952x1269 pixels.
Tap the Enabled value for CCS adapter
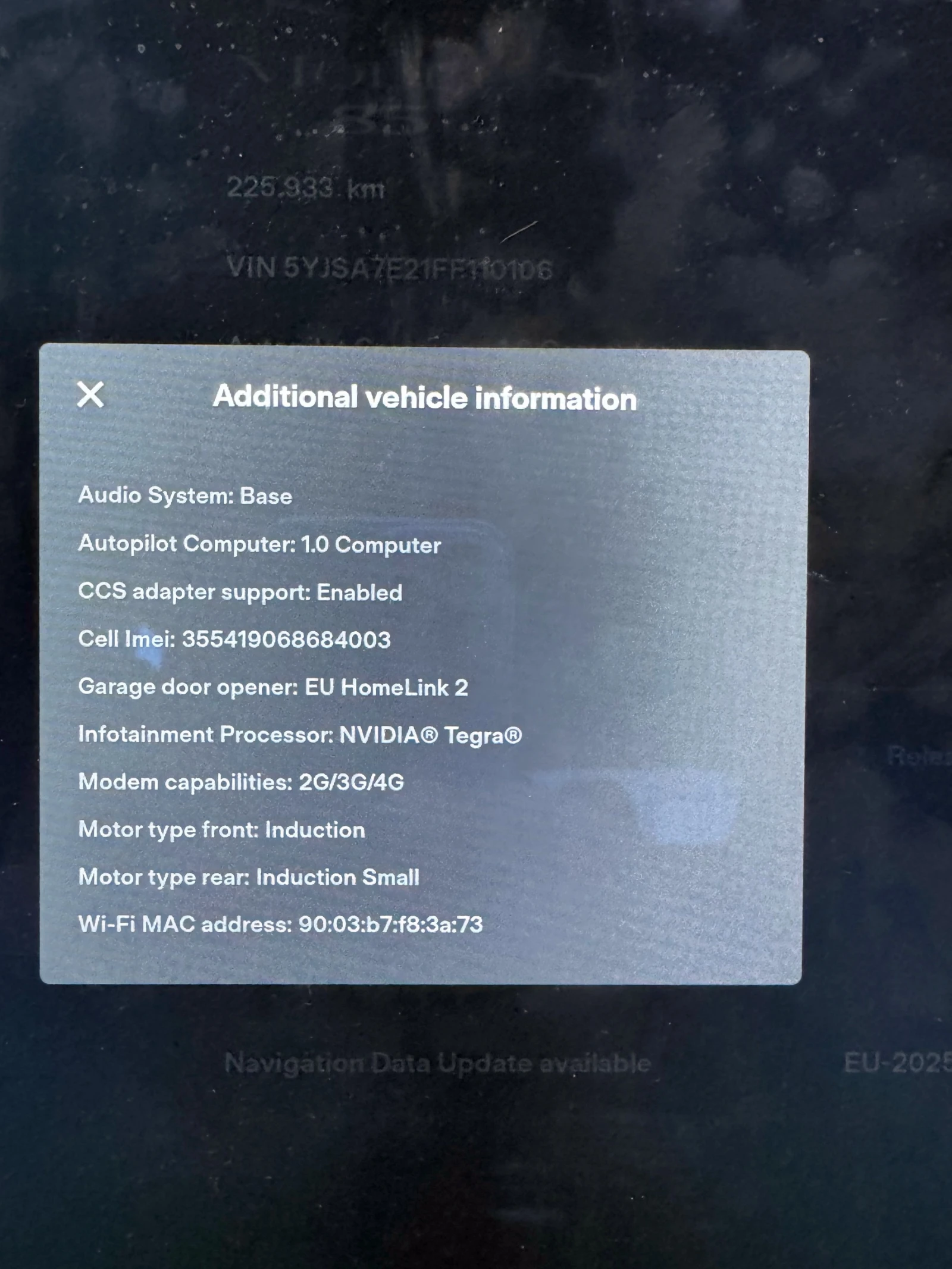[x=359, y=593]
